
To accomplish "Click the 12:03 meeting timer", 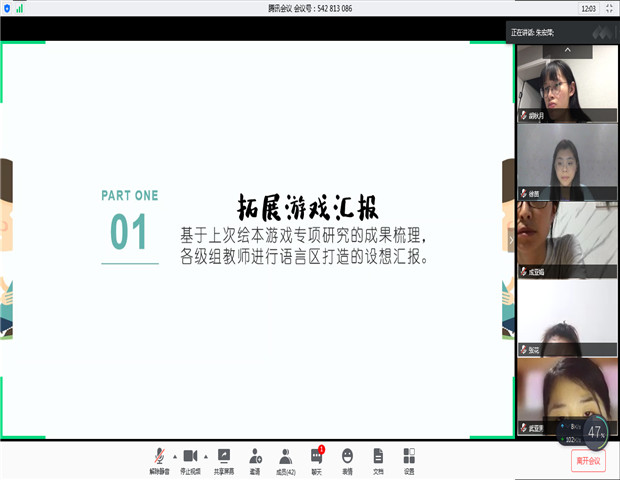I will point(588,8).
